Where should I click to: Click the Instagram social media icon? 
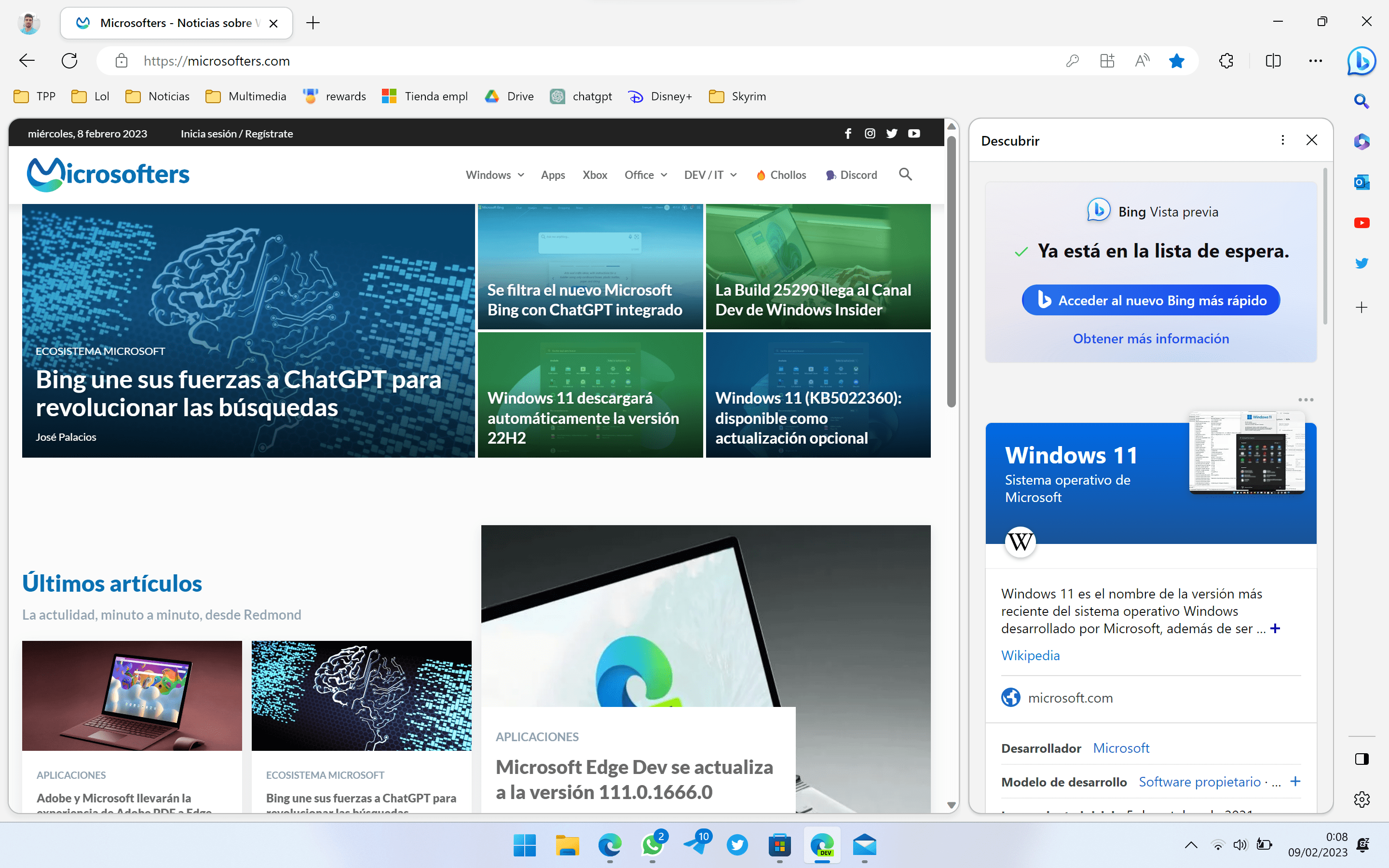(870, 133)
